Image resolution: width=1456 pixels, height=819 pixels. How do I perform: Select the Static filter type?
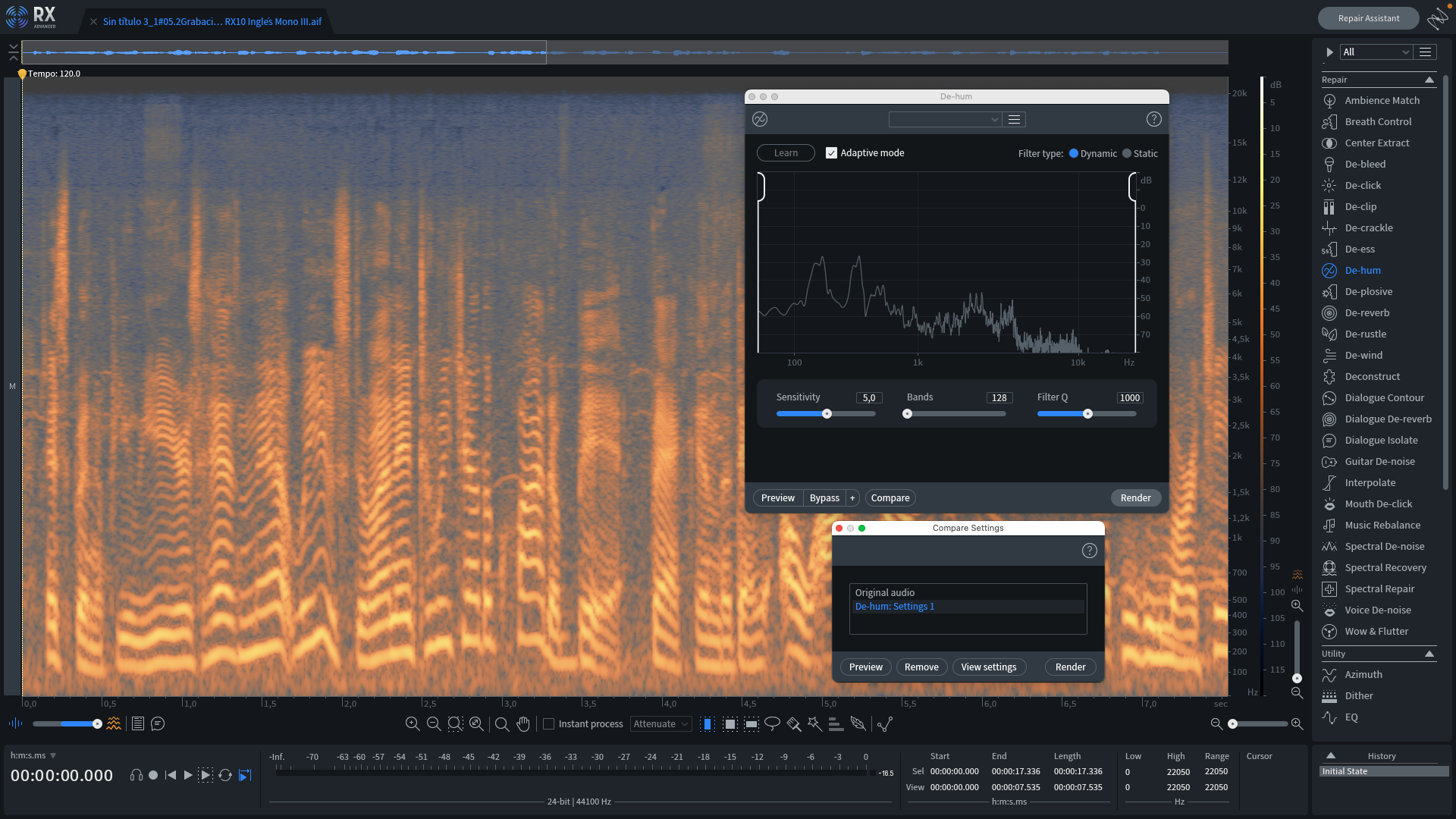tap(1127, 152)
